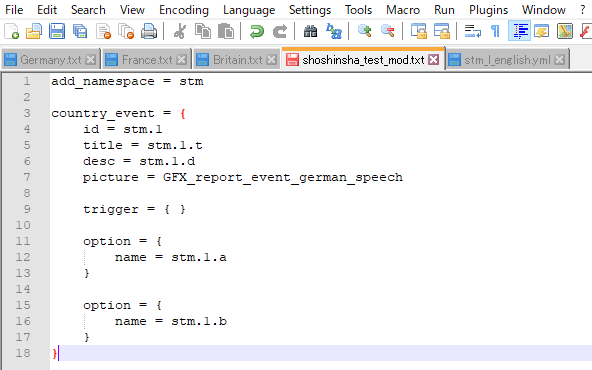
Task: Save the current file
Action: coord(57,31)
